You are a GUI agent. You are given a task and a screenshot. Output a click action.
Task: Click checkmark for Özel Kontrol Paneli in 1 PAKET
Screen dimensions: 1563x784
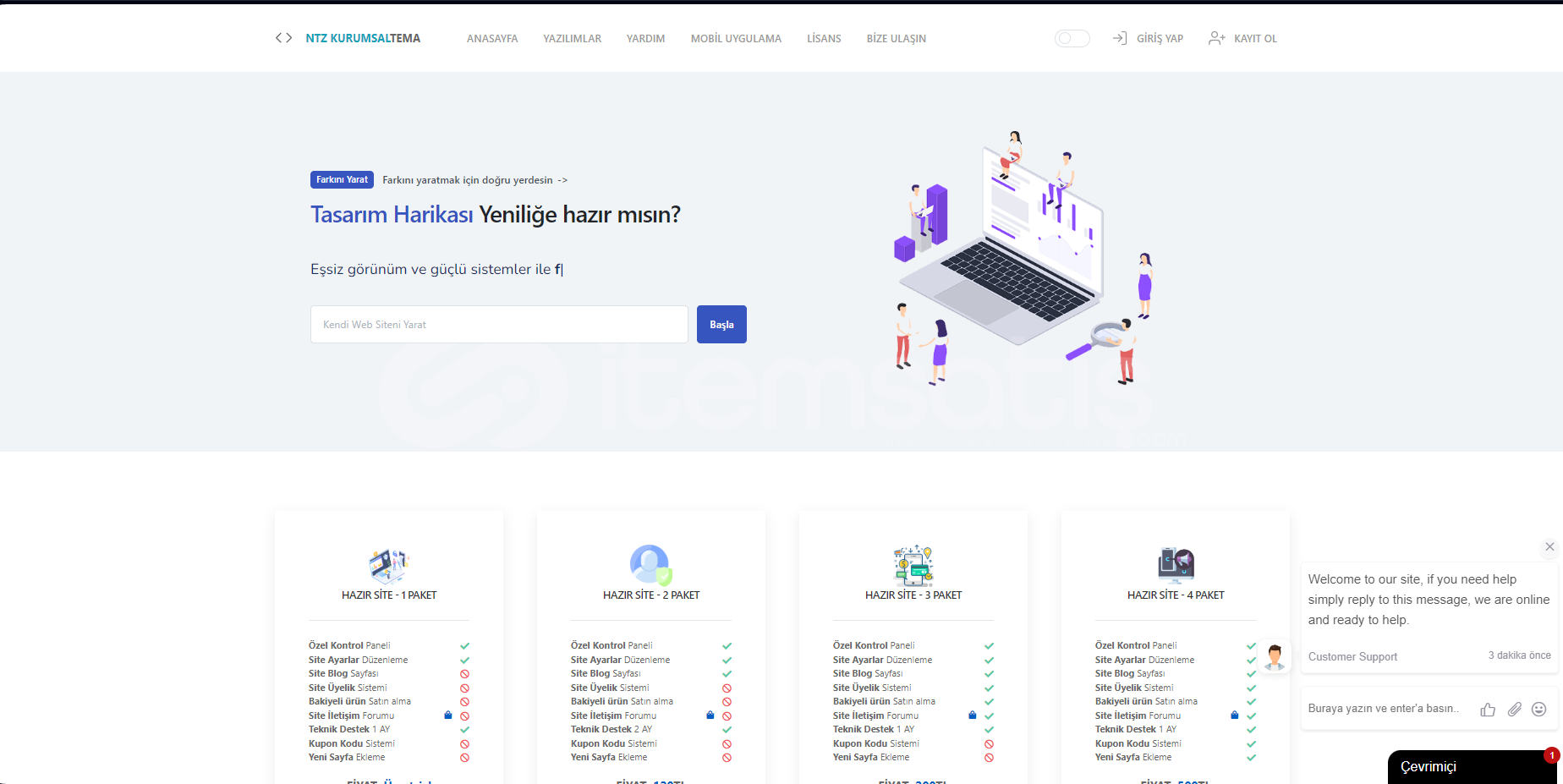coord(464,646)
